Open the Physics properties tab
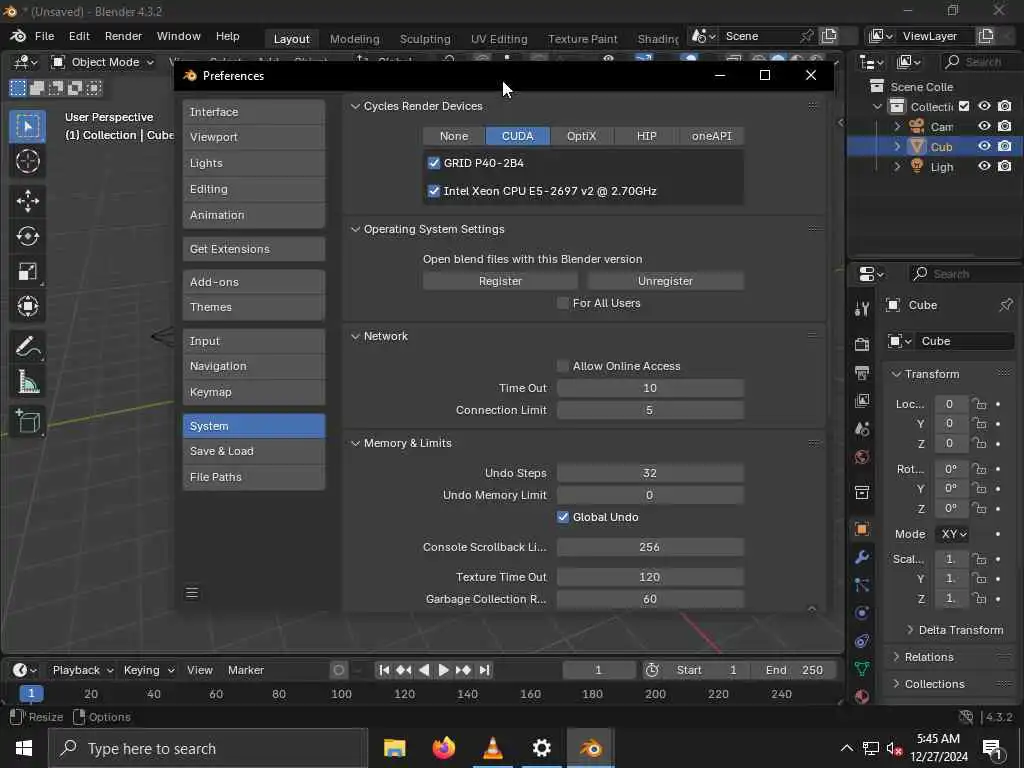 862,613
